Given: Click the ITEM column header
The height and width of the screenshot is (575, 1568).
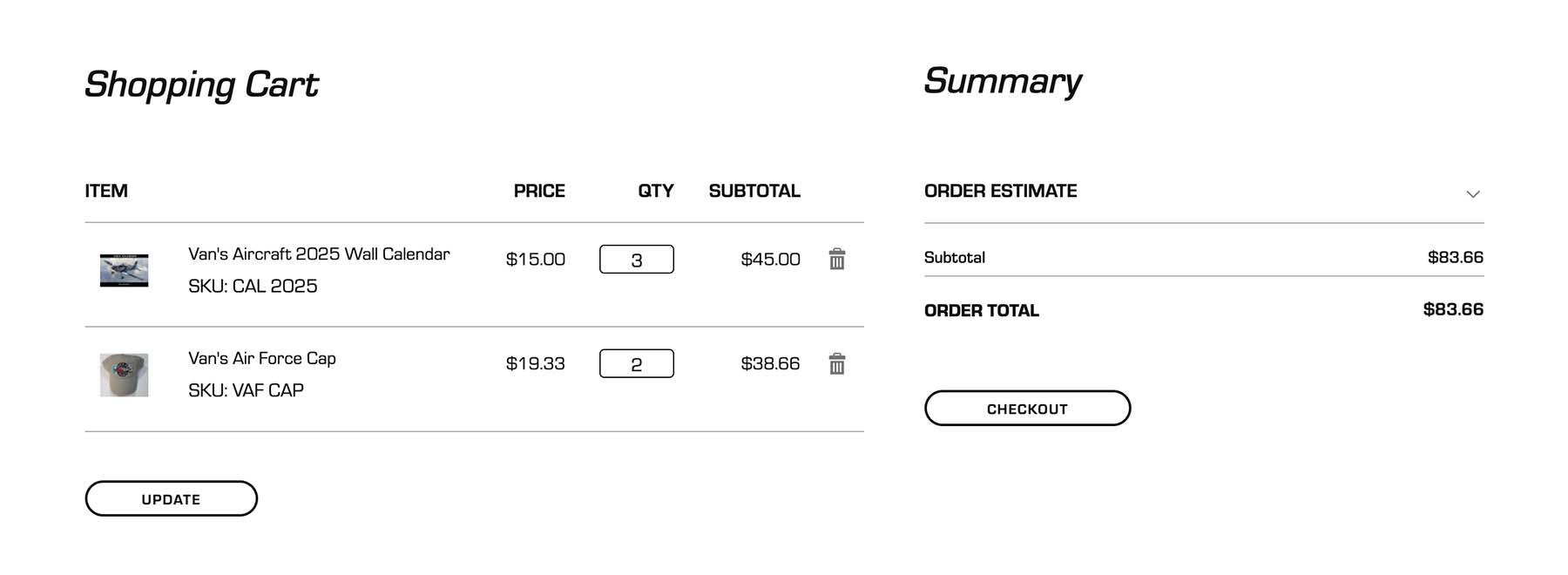Looking at the screenshot, I should (106, 190).
